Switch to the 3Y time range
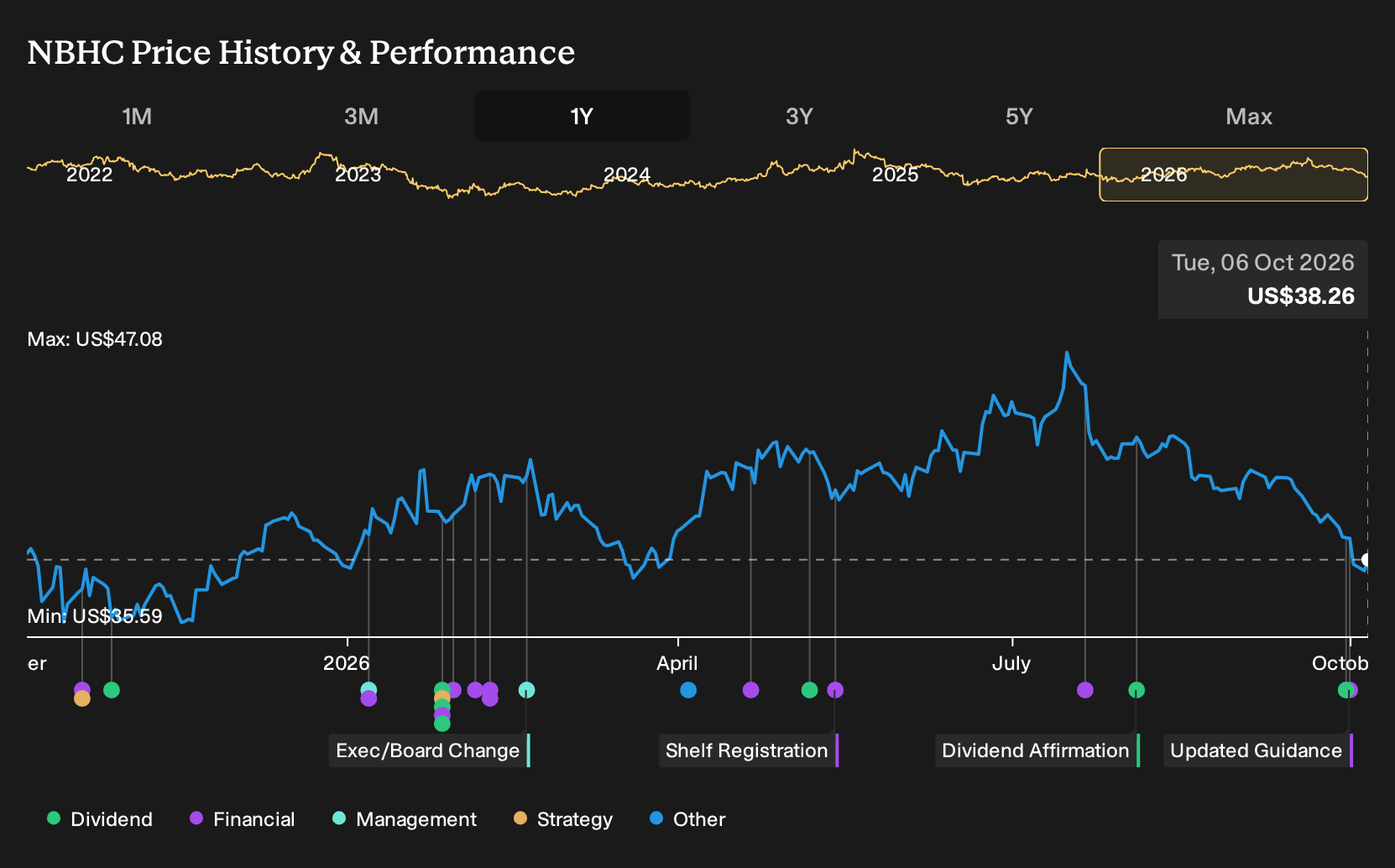 (x=799, y=116)
